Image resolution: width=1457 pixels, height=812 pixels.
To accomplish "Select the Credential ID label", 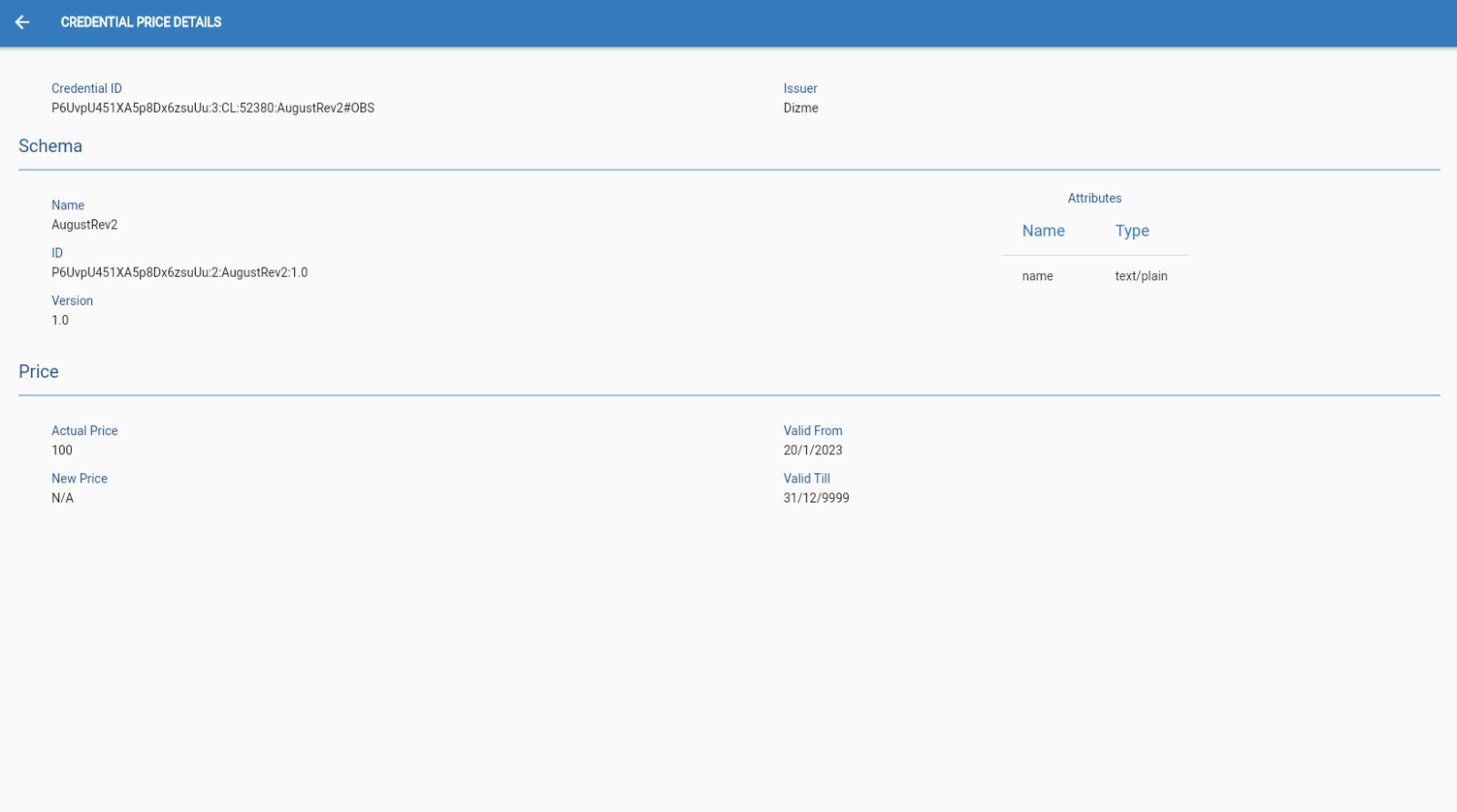I will pyautogui.click(x=87, y=88).
